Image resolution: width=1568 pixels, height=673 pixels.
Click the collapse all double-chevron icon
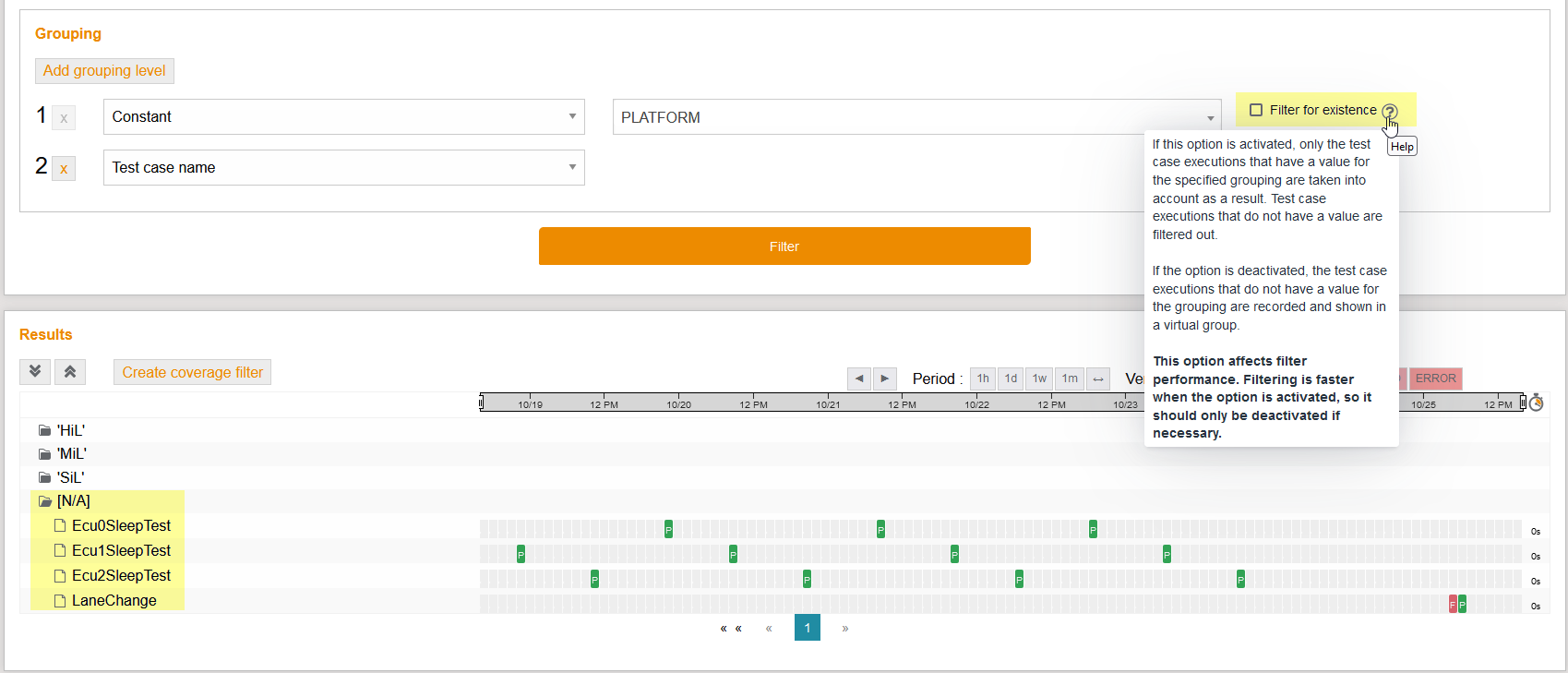pyautogui.click(x=70, y=371)
